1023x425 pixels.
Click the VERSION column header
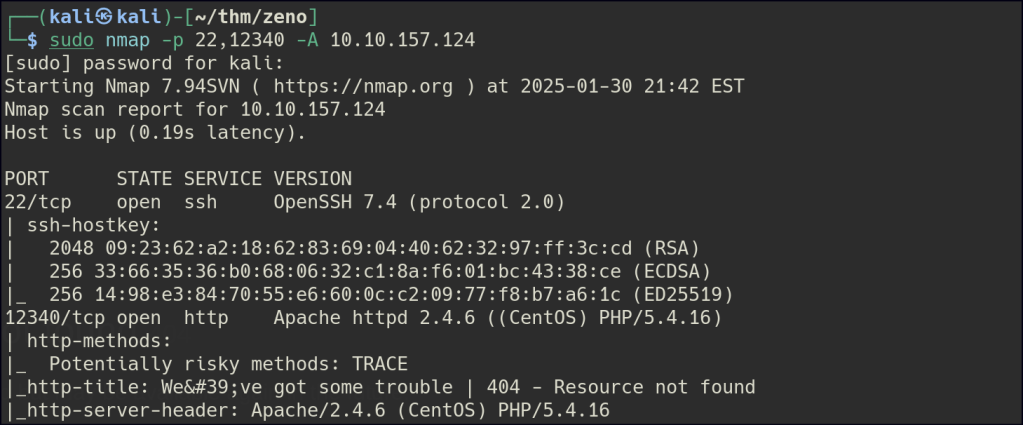click(x=312, y=179)
